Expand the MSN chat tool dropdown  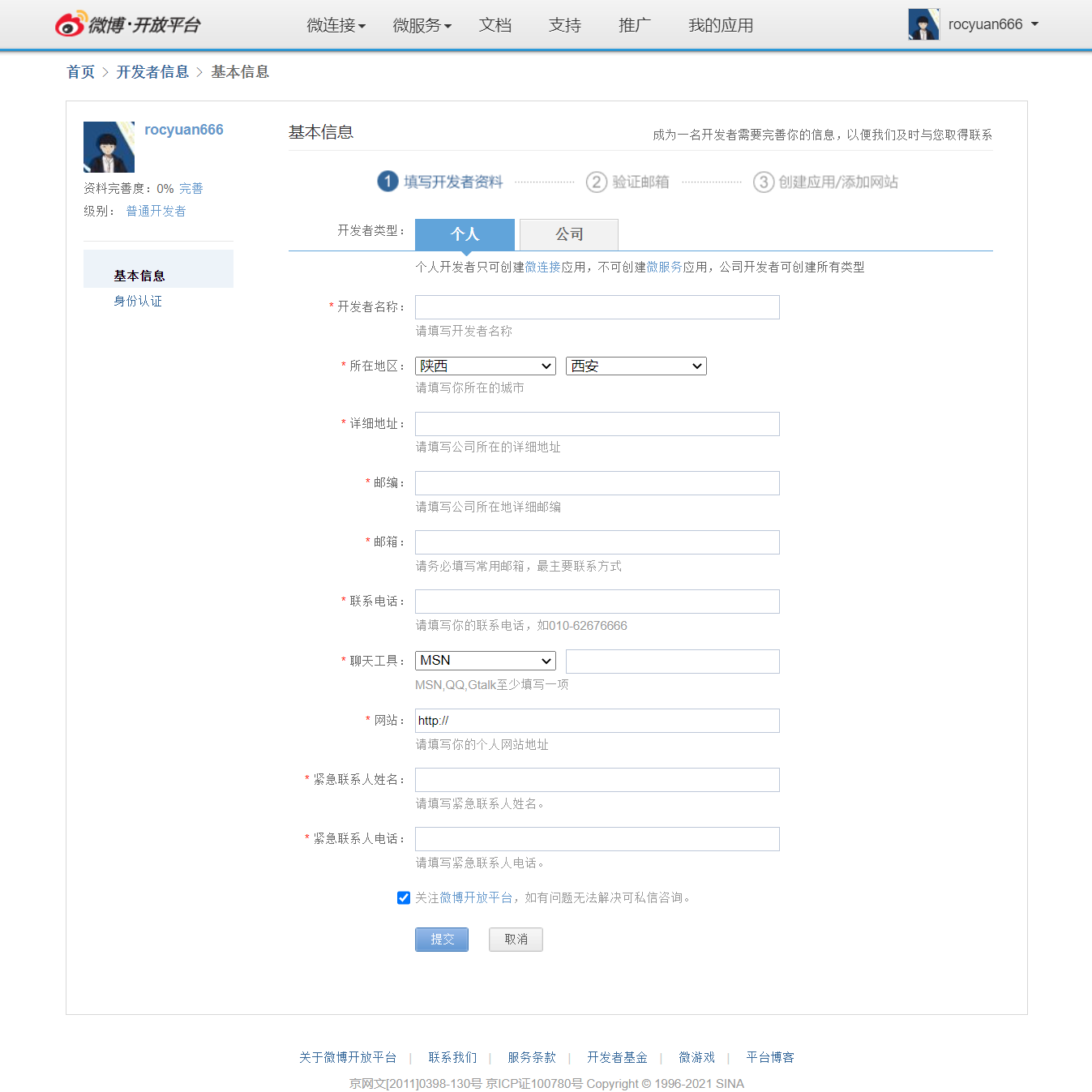[485, 661]
